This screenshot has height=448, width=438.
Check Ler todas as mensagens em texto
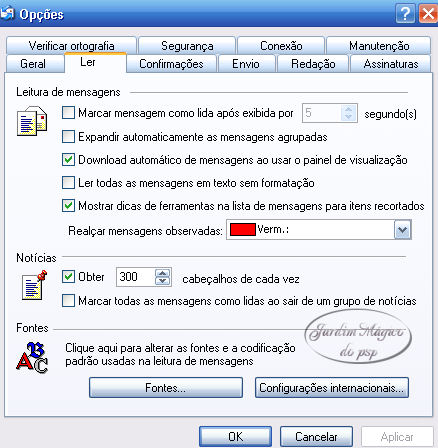click(x=68, y=183)
